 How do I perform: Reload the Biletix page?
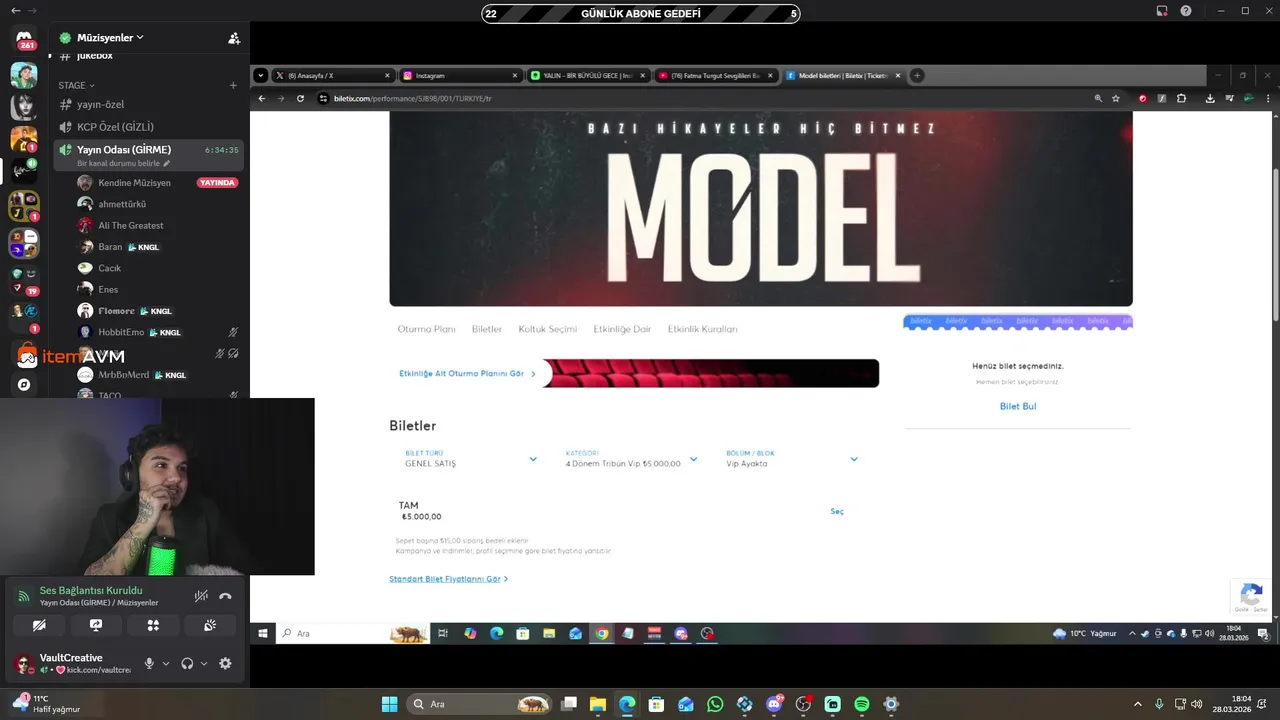click(300, 98)
